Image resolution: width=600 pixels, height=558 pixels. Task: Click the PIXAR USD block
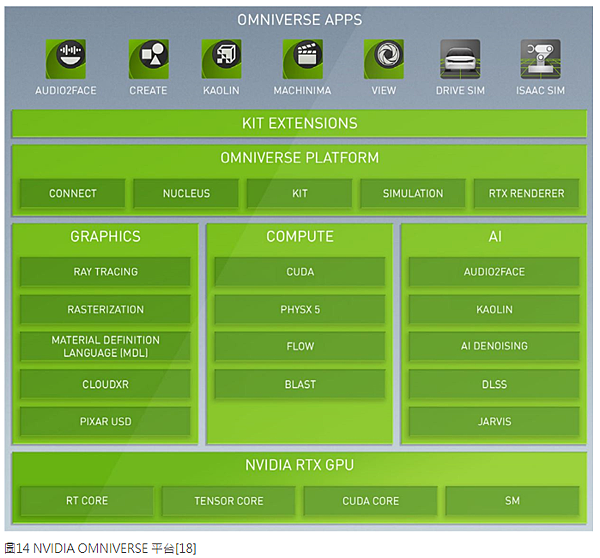(x=105, y=421)
